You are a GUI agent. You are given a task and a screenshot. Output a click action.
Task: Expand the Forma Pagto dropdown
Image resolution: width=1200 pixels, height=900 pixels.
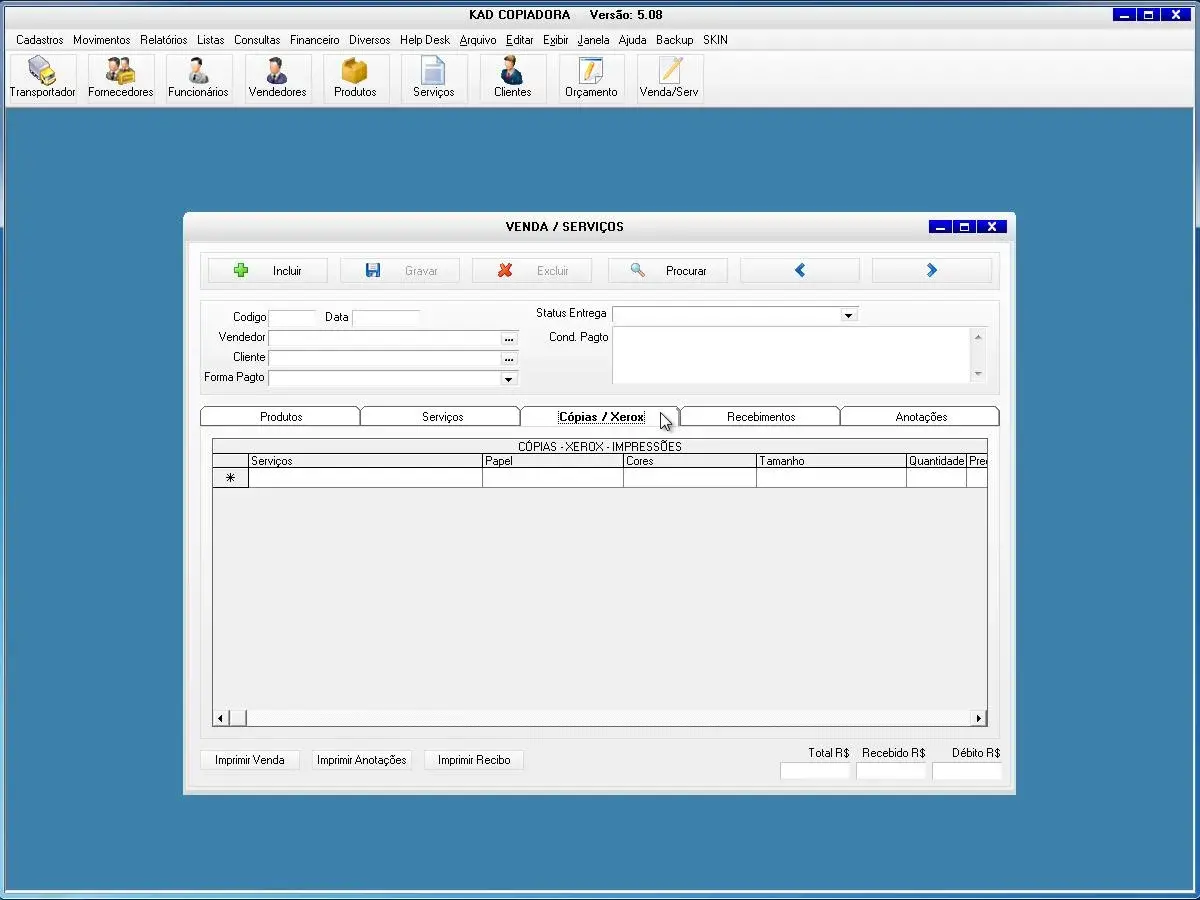508,379
